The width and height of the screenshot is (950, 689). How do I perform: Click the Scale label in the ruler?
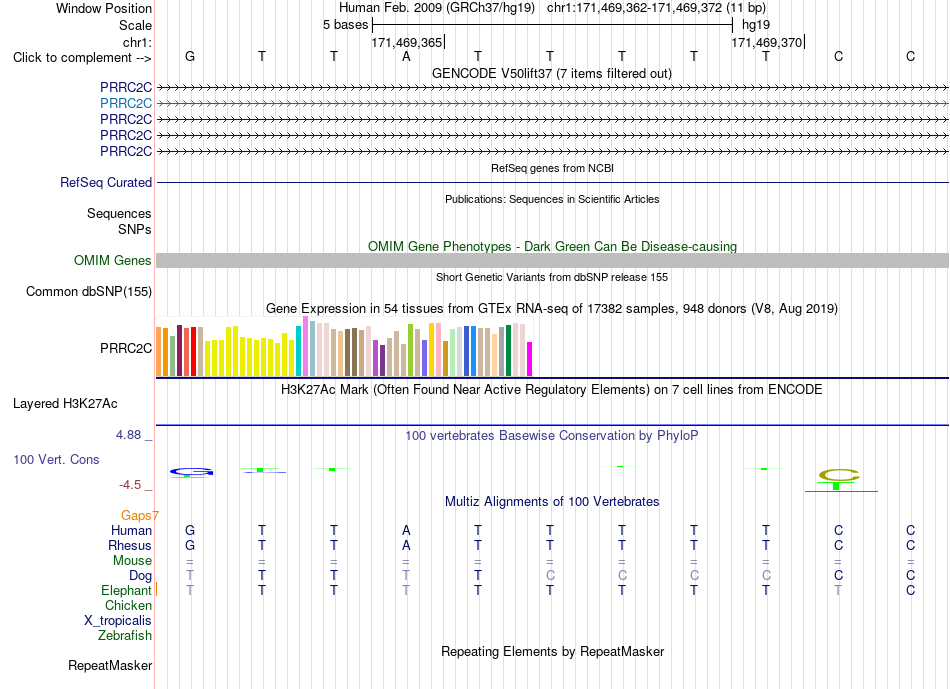click(135, 25)
